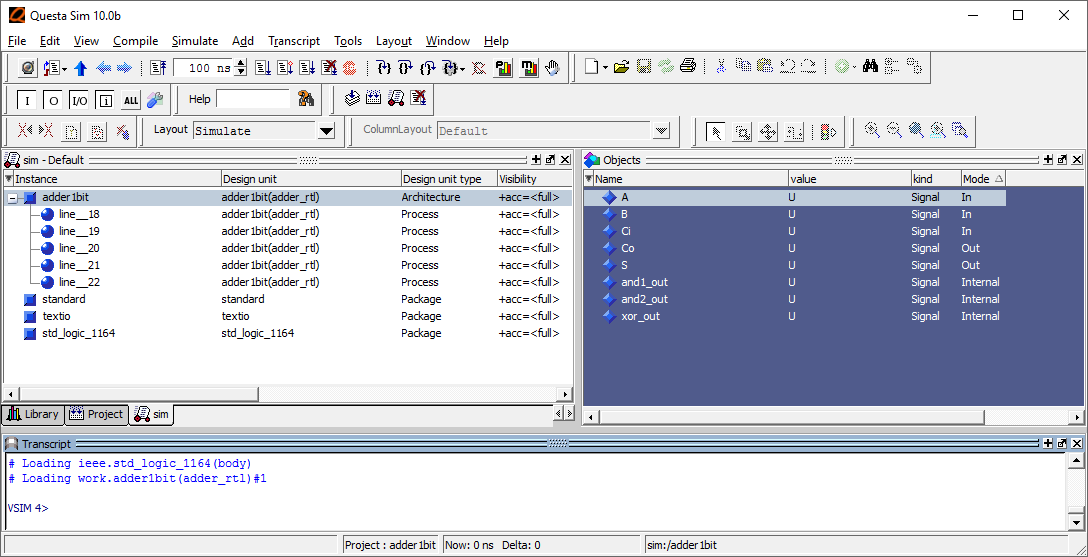Click the Zoom Out magnifier icon
Screen dimensions: 1088x557
point(894,130)
